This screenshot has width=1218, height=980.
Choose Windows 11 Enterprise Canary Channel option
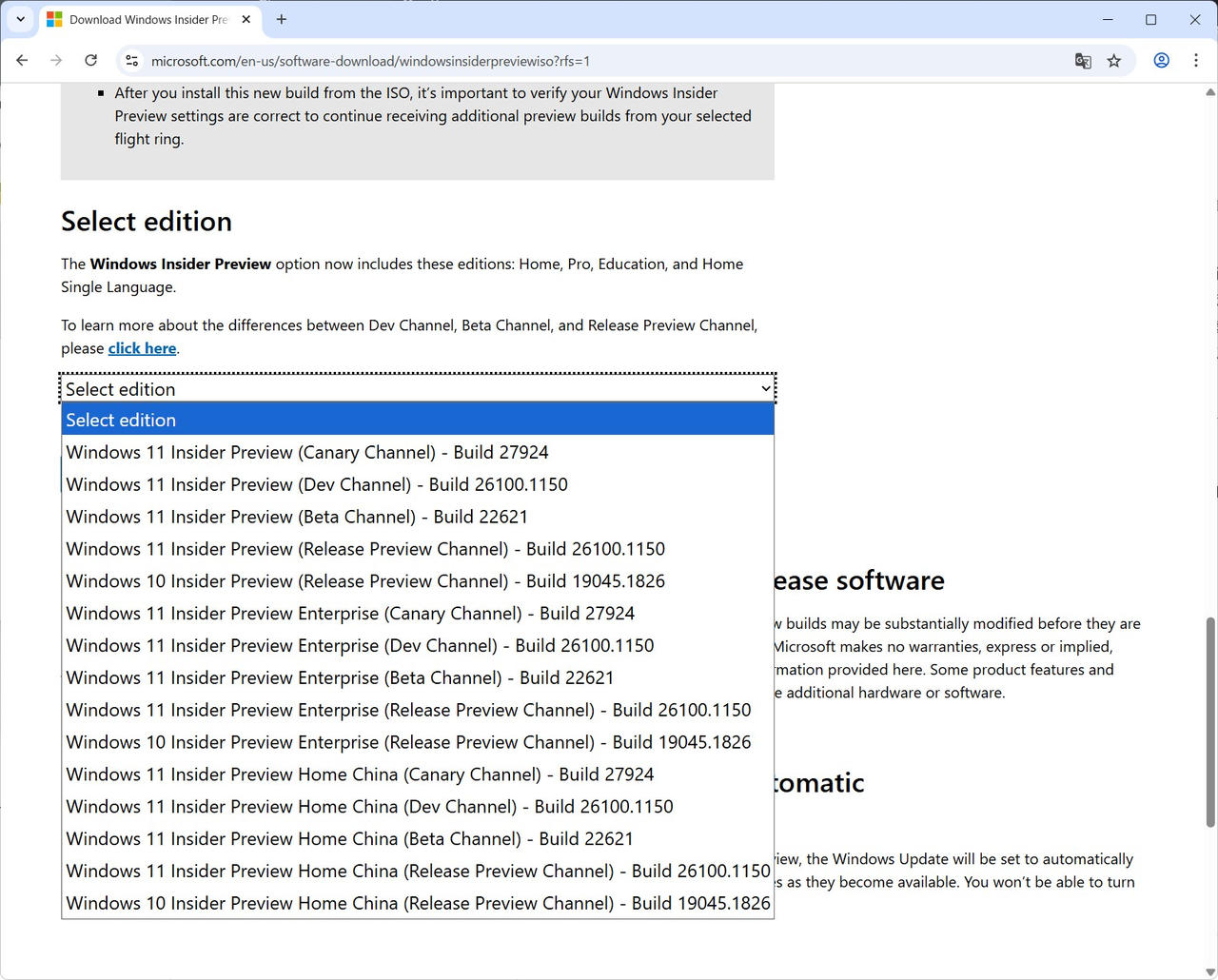pos(418,614)
